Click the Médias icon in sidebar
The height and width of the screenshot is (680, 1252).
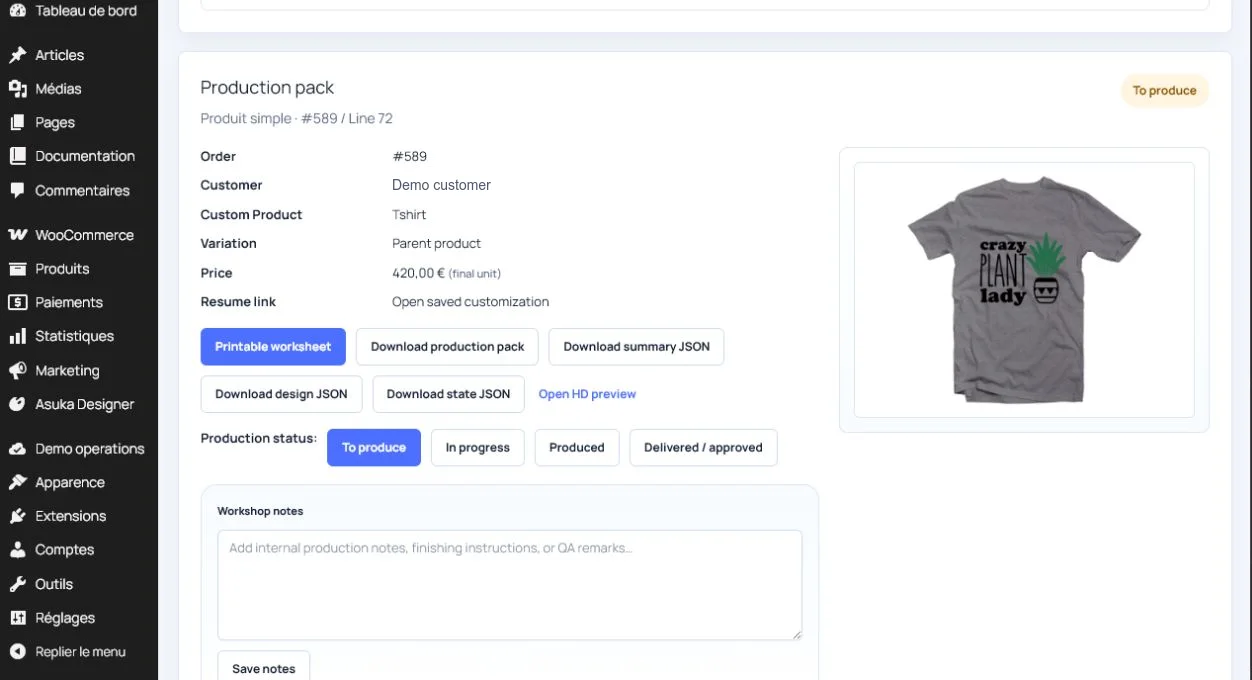(x=17, y=89)
